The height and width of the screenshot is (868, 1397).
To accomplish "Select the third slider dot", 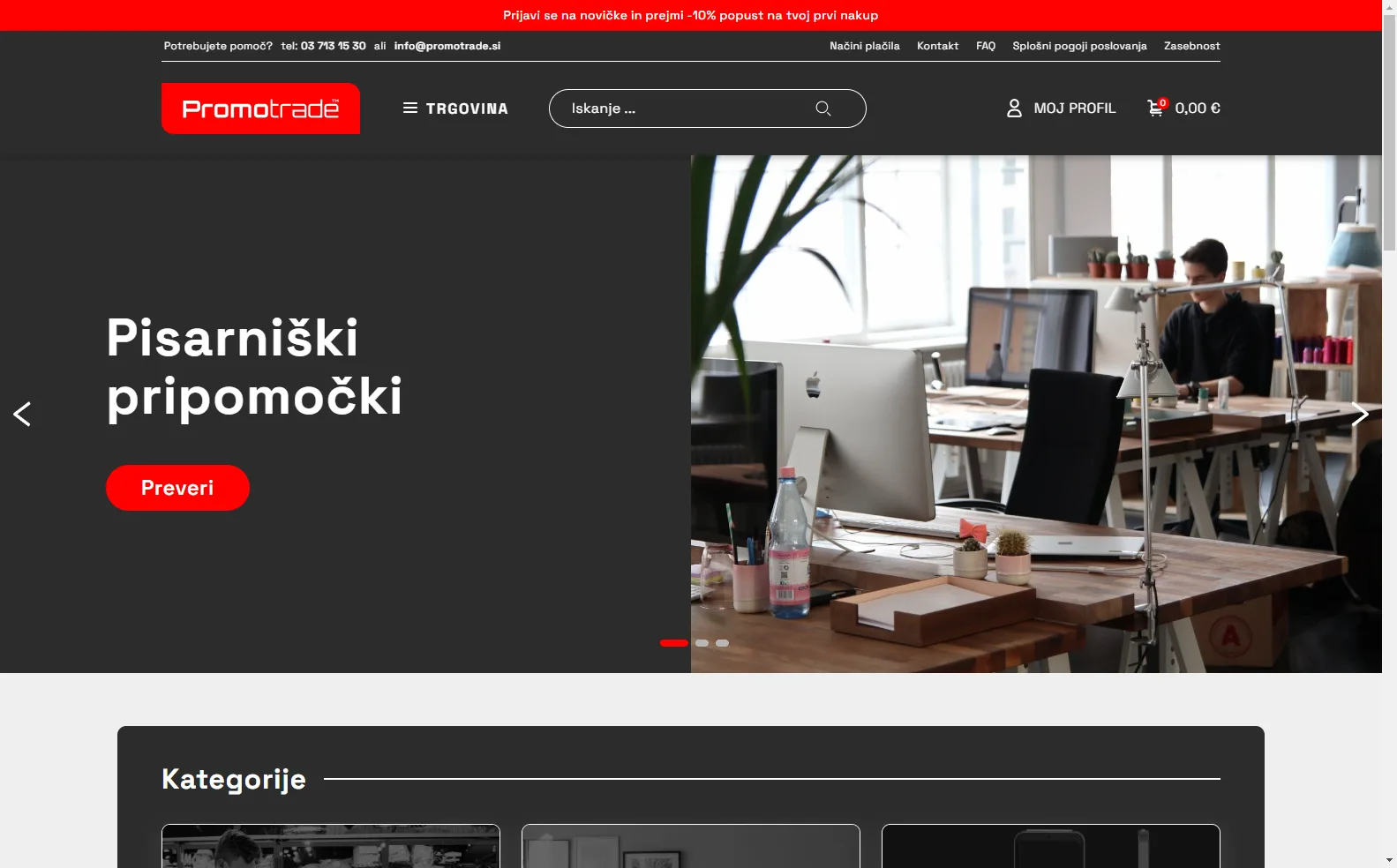I will tap(722, 643).
